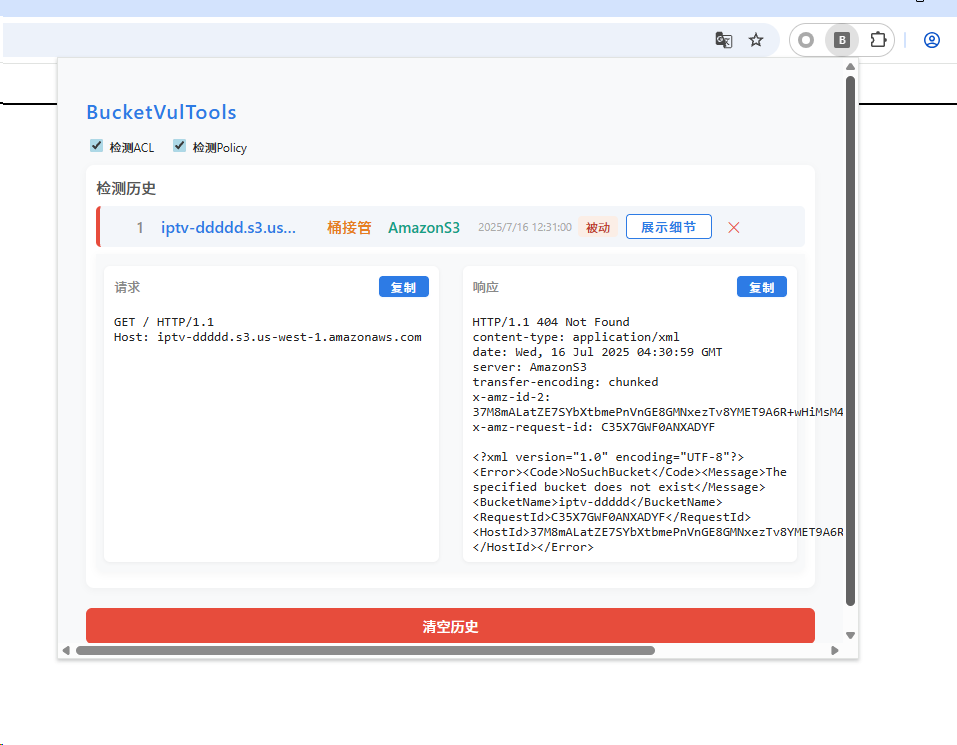Click the red 清空历史 button
This screenshot has width=957, height=745.
450,625
